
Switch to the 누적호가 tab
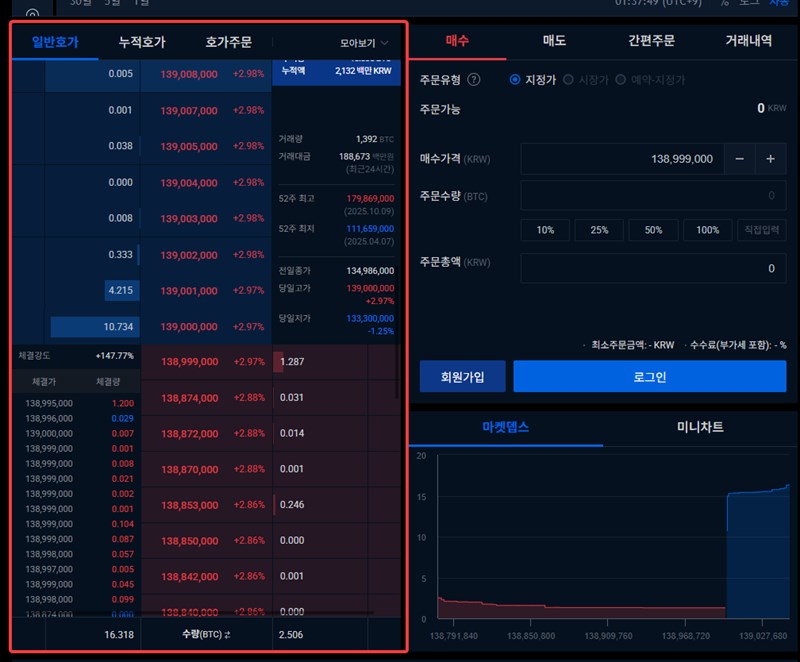click(x=142, y=43)
